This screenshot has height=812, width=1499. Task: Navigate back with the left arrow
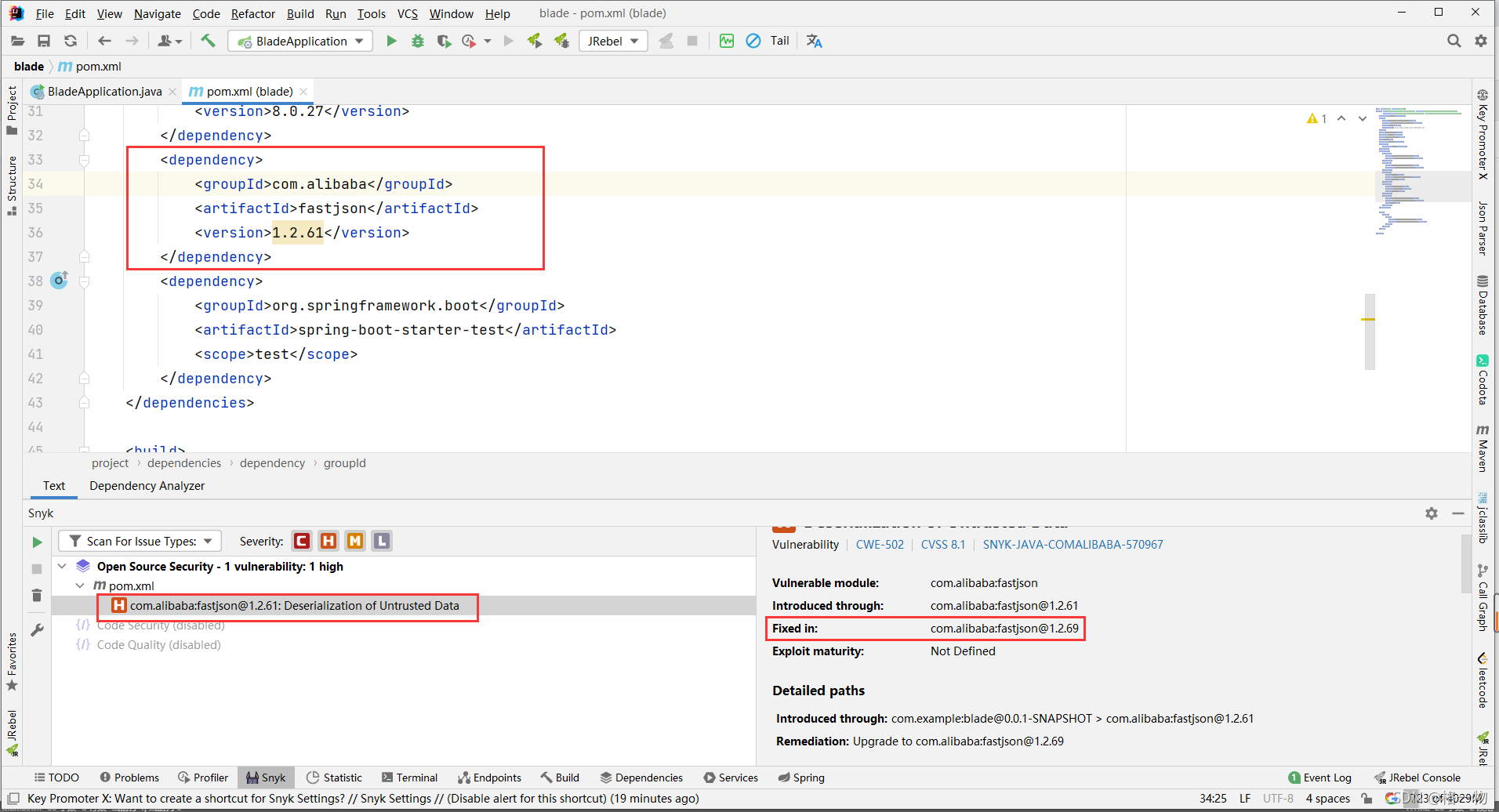tap(104, 41)
